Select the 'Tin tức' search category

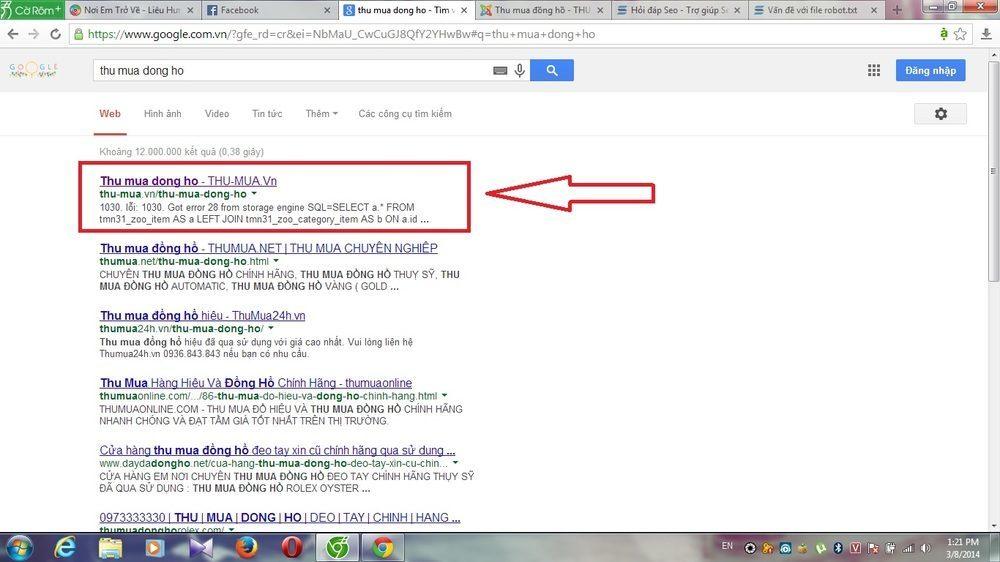(x=267, y=114)
